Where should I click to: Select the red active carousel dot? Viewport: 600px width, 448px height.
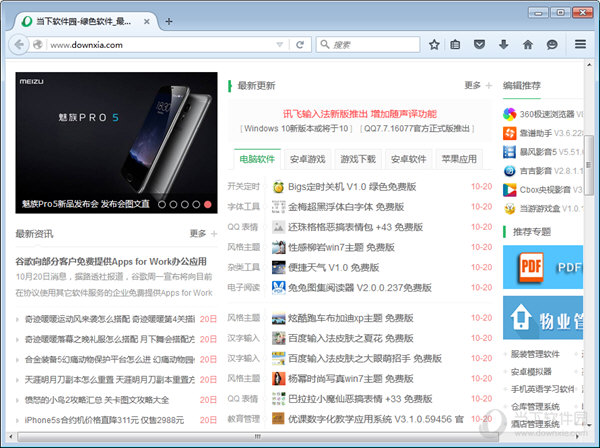click(x=208, y=204)
